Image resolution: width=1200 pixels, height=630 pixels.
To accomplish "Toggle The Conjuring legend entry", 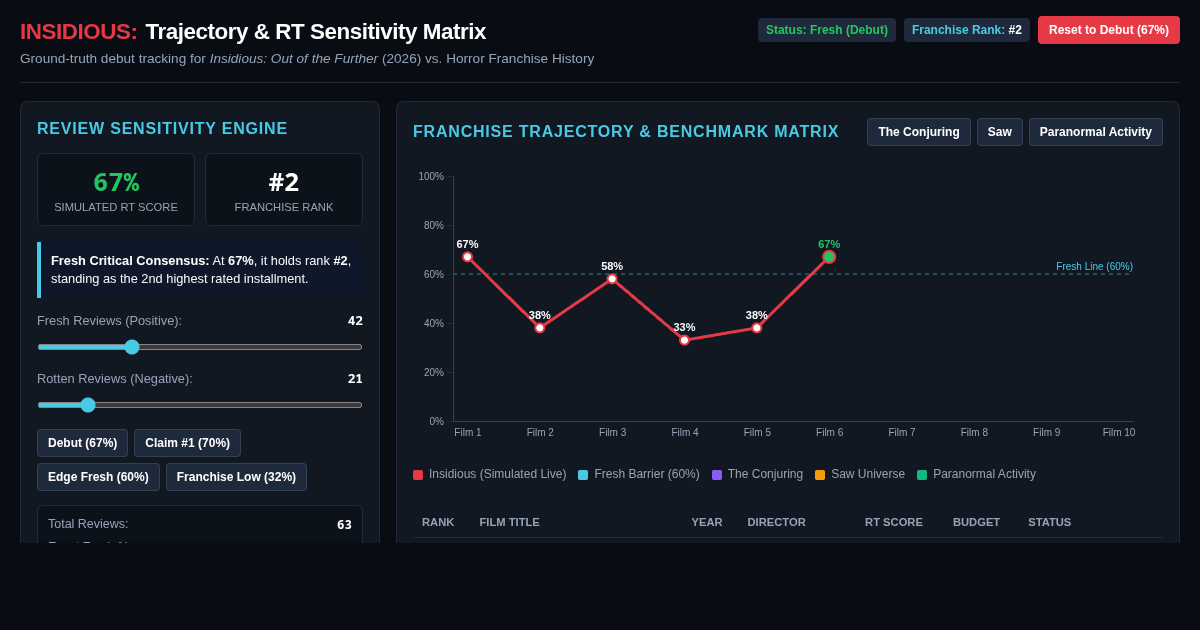I will click(757, 474).
